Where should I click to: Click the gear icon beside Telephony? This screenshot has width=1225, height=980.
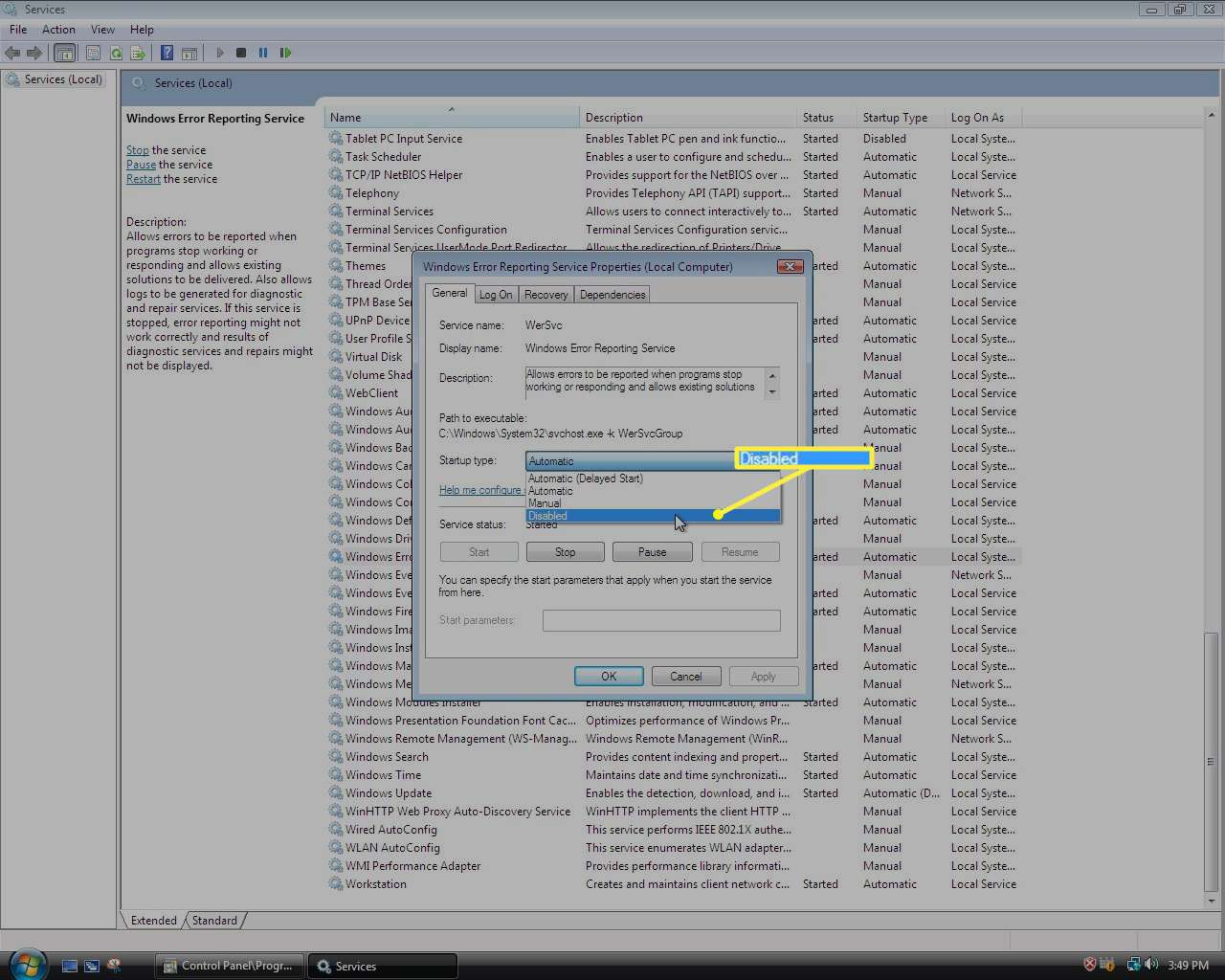pos(336,193)
